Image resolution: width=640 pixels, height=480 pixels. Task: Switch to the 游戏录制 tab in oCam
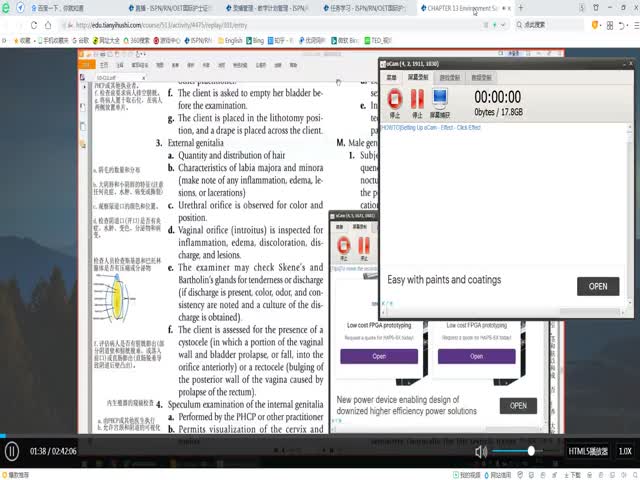[x=451, y=76]
